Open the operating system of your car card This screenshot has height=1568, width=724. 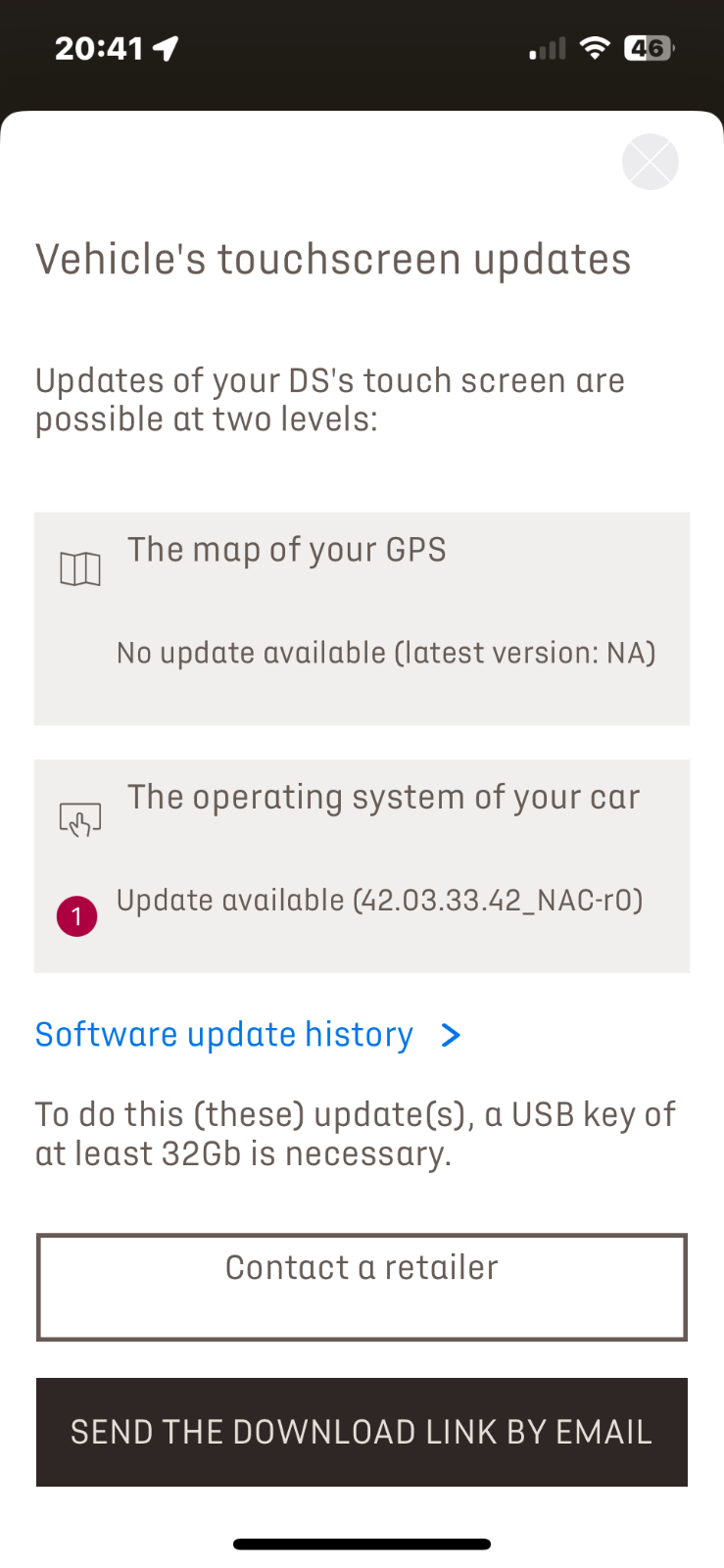point(362,866)
